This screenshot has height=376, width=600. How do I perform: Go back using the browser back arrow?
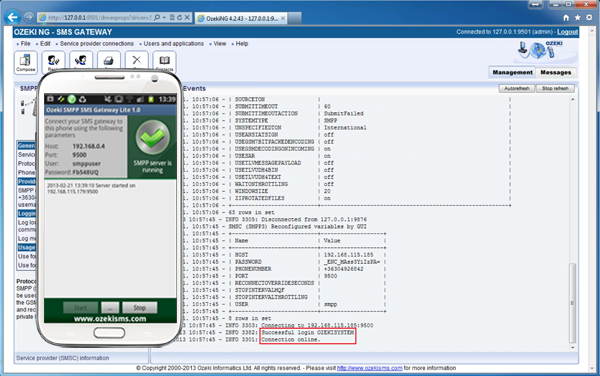click(x=12, y=17)
